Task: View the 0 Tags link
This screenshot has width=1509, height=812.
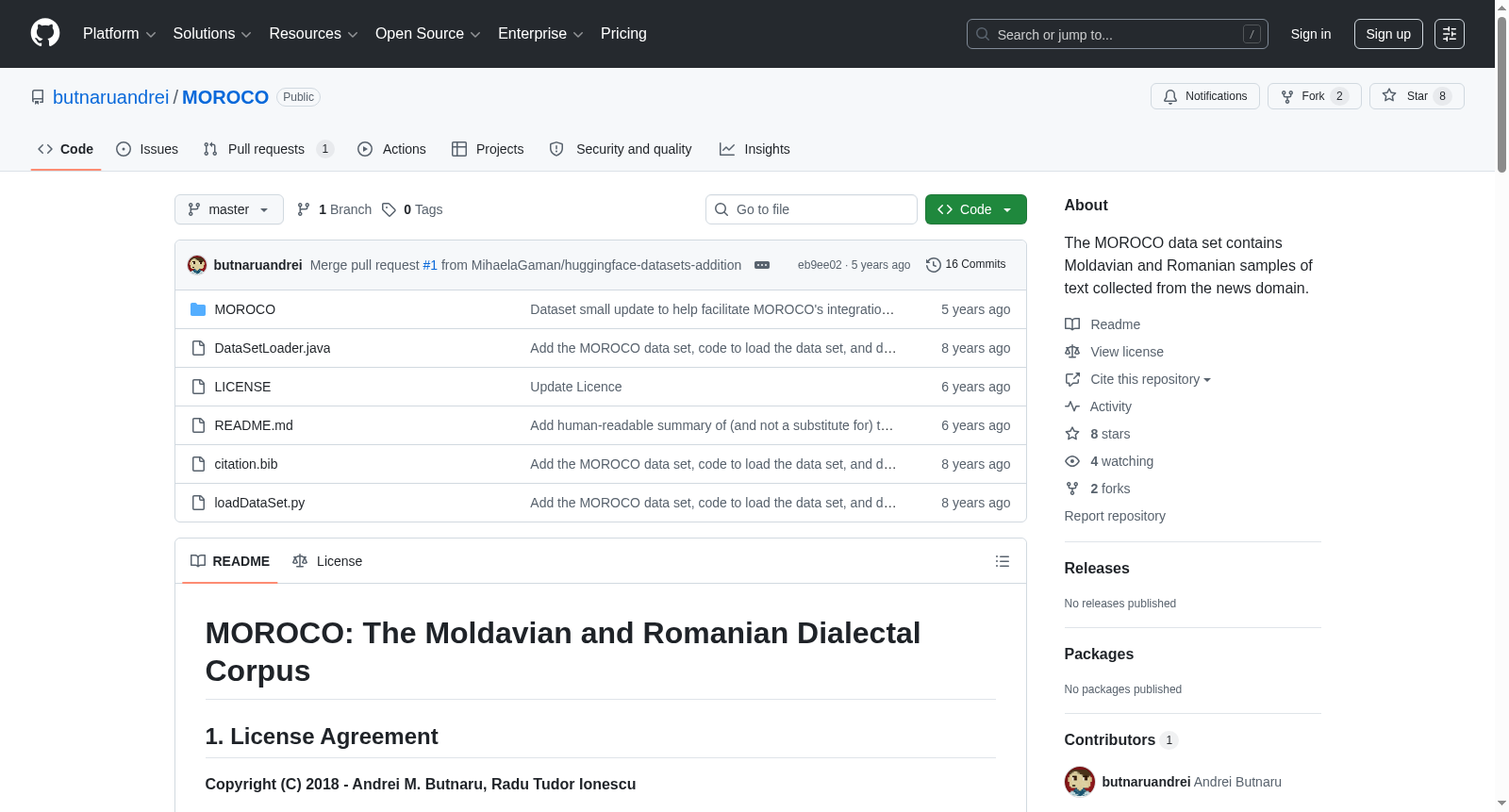Action: 413,209
